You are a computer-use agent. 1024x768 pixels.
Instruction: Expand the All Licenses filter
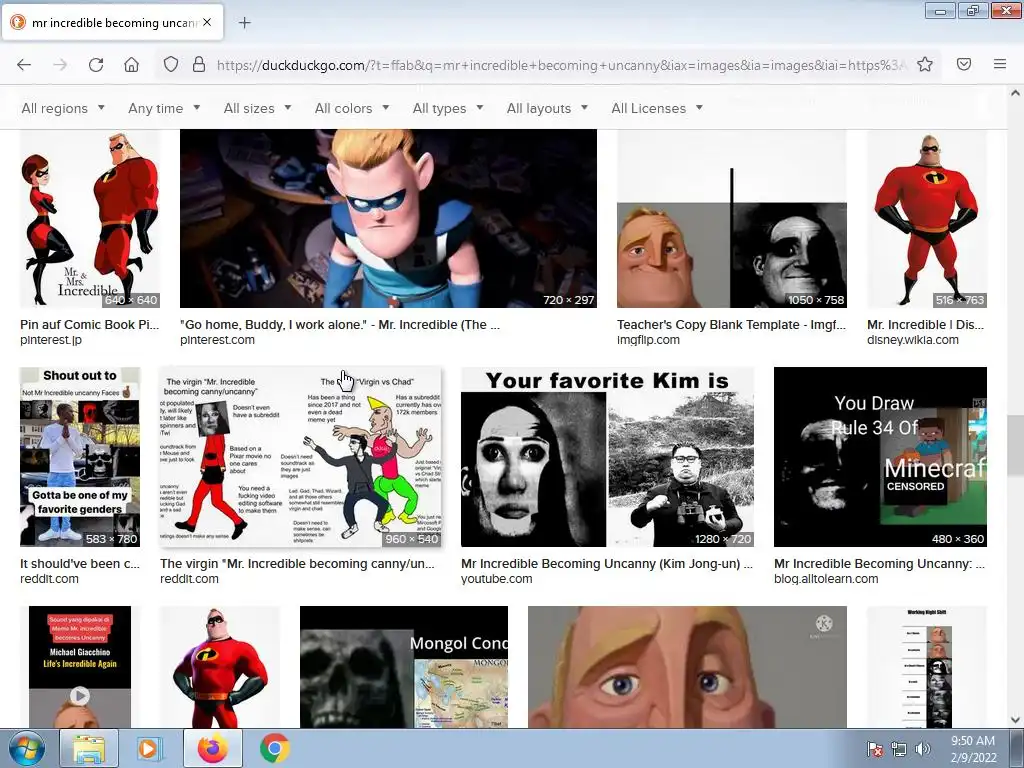657,108
